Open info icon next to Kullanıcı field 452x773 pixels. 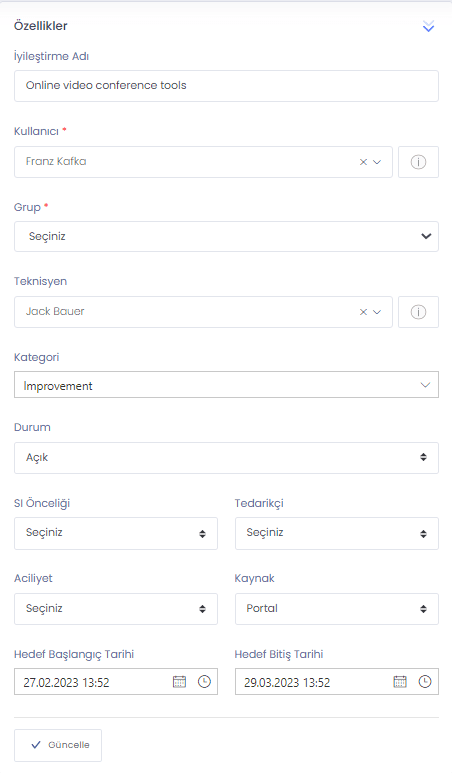(x=418, y=162)
